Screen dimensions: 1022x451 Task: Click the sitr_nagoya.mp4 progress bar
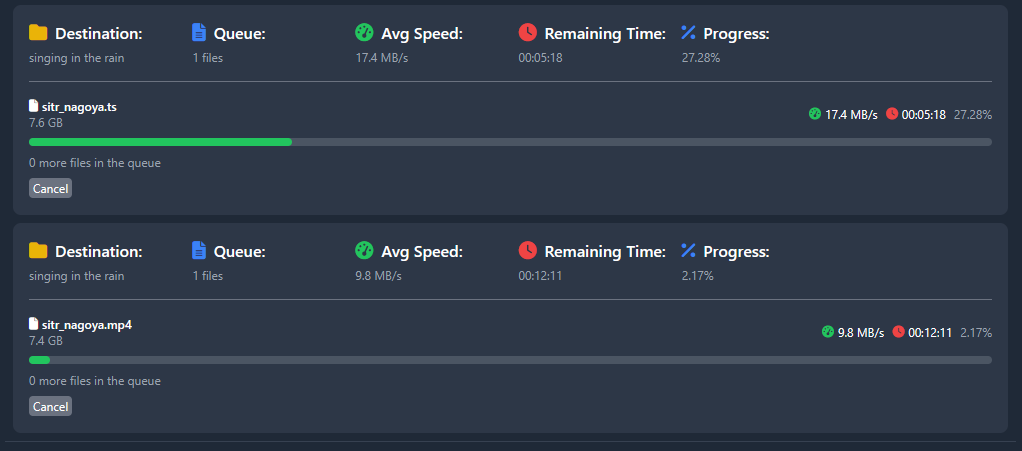click(x=510, y=360)
